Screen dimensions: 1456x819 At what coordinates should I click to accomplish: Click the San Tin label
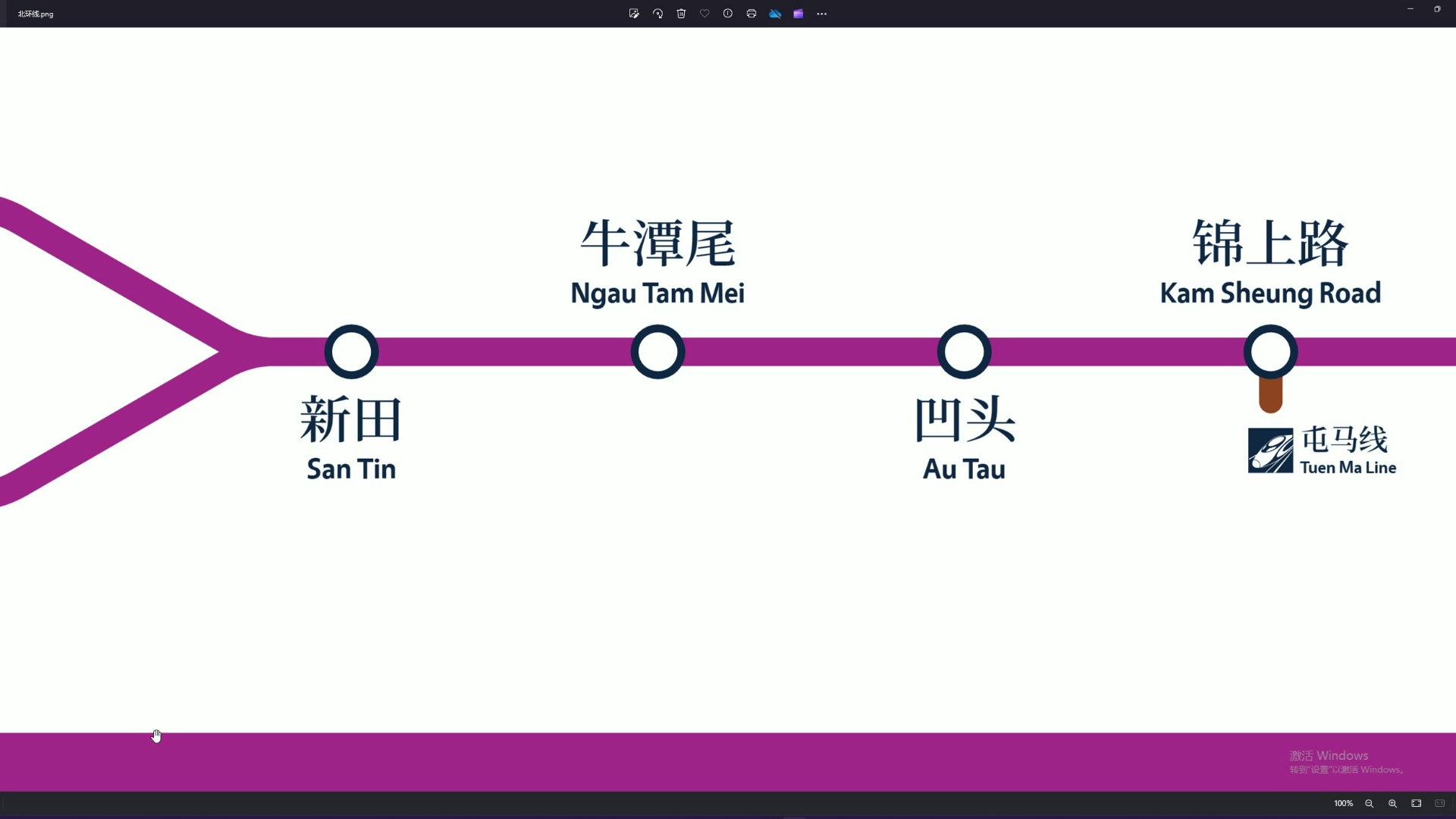click(351, 469)
